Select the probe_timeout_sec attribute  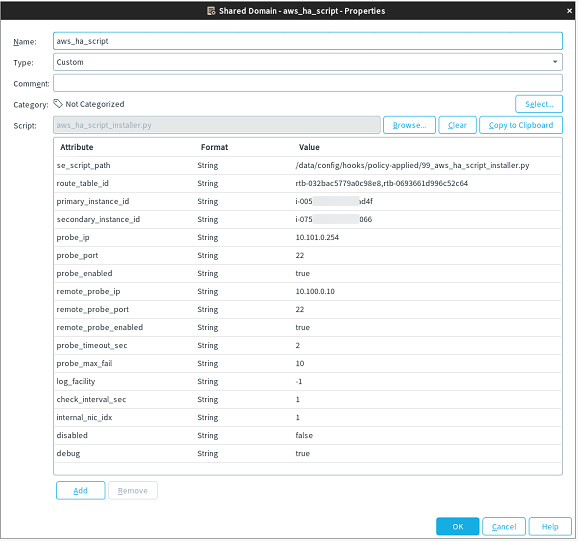pos(308,346)
